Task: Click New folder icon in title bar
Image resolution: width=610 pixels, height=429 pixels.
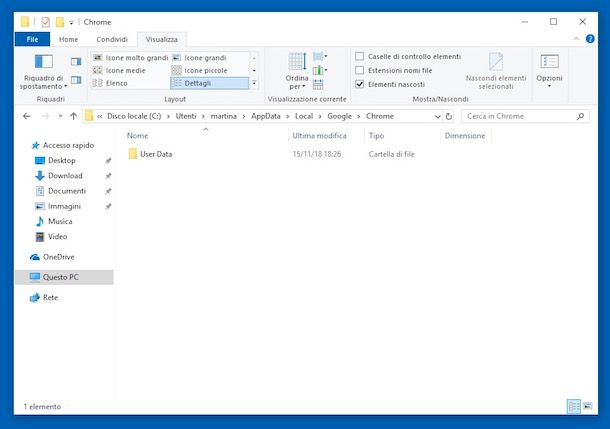Action: (60, 22)
